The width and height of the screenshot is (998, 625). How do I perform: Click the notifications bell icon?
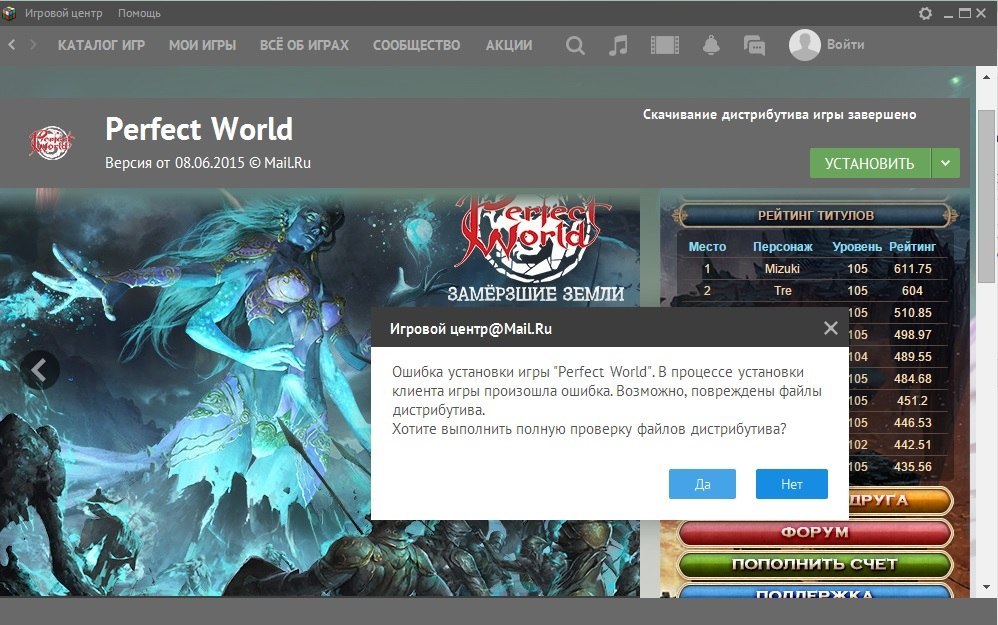(711, 45)
